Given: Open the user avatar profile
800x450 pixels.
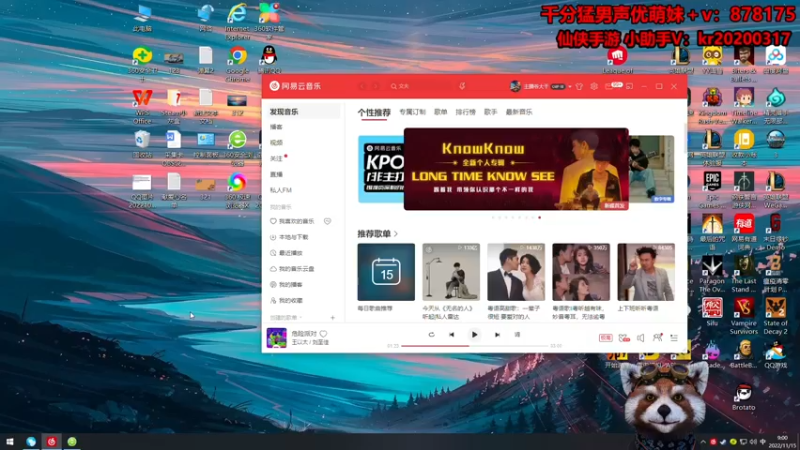Looking at the screenshot, I should (515, 86).
